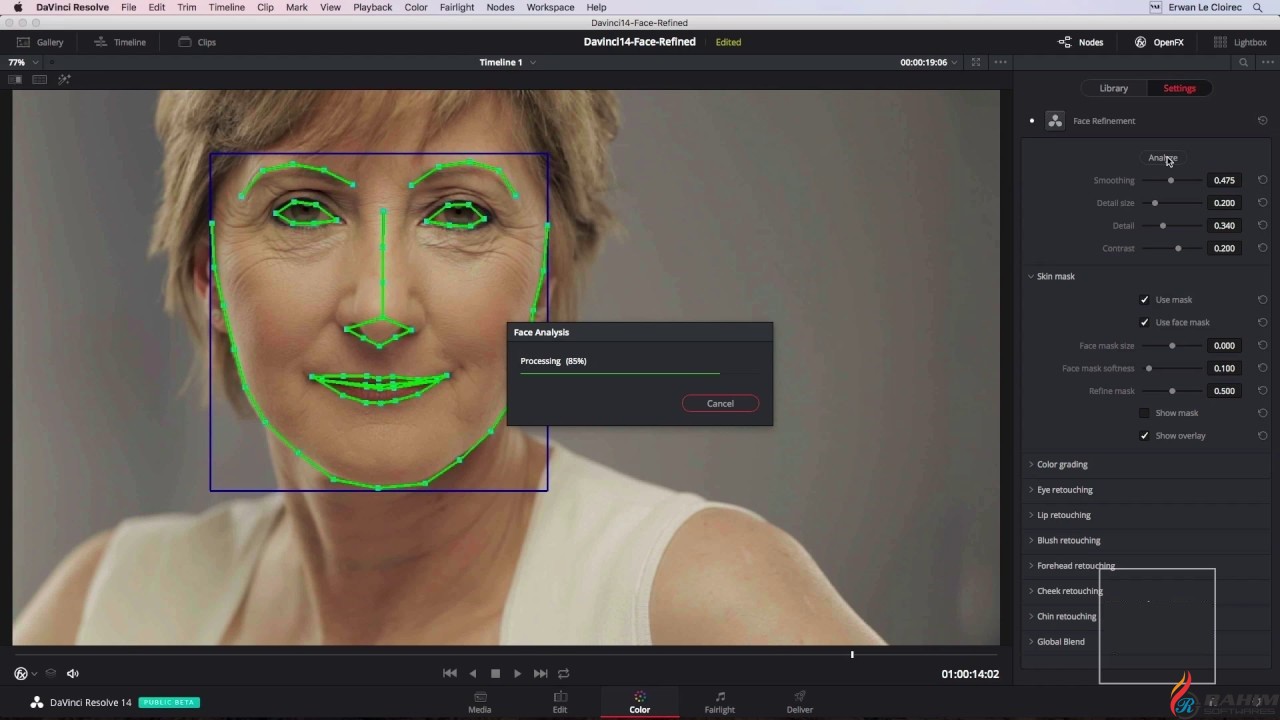
Task: Switch to the Edit page
Action: (x=560, y=702)
